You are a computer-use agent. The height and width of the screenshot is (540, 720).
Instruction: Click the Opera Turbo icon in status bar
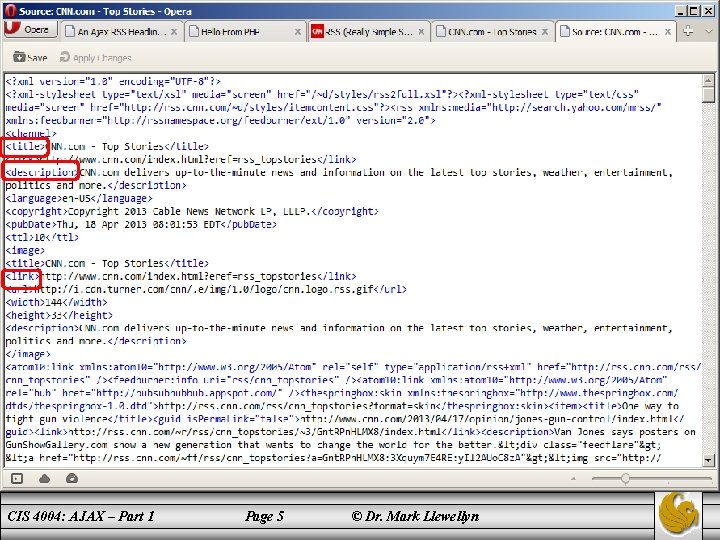72,478
